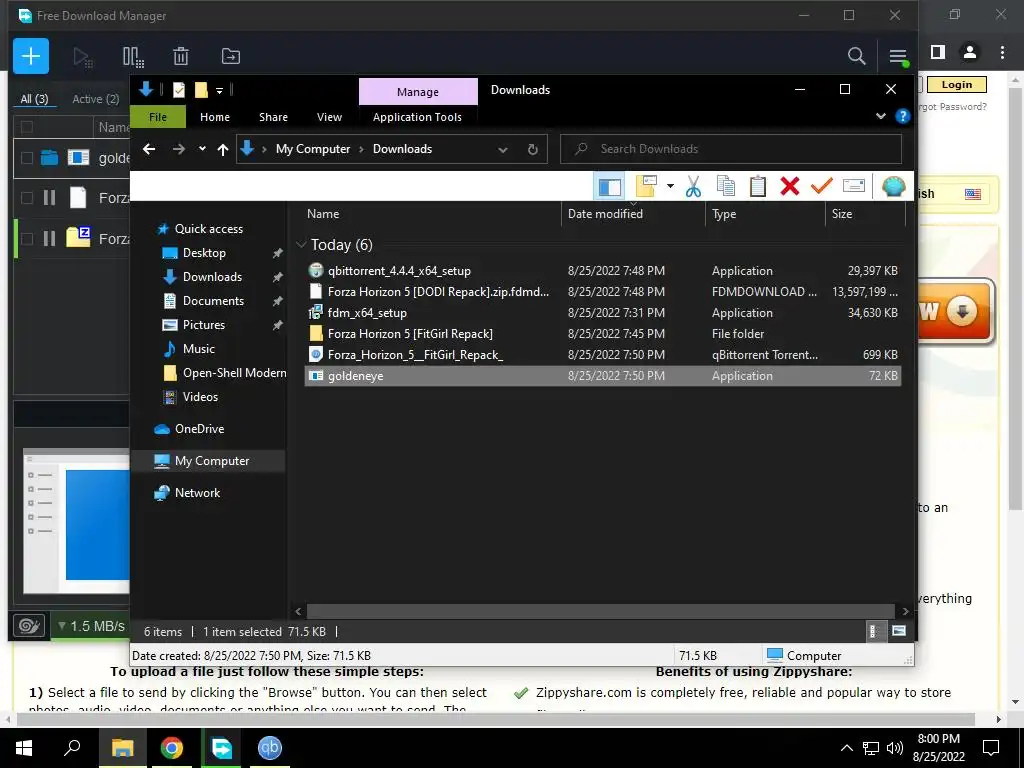The height and width of the screenshot is (768, 1024).
Task: Open search in Free Download Manager
Action: pyautogui.click(x=856, y=56)
